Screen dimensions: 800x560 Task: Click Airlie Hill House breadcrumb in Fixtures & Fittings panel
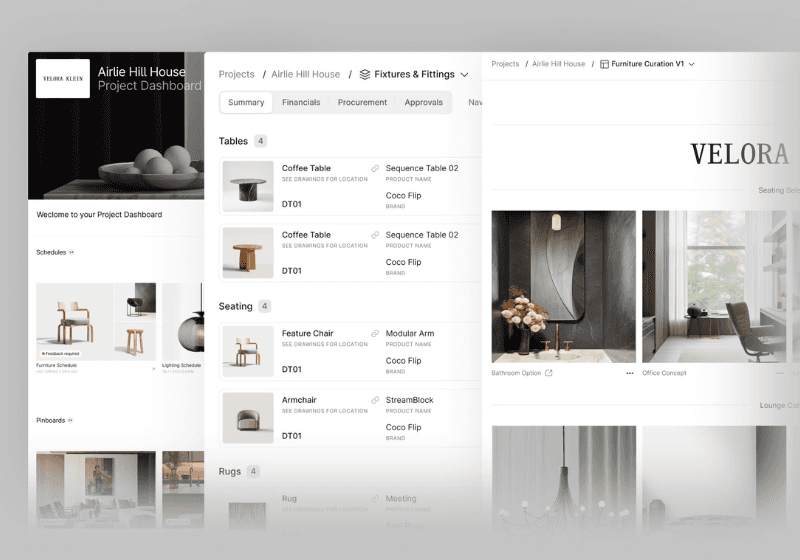(306, 74)
